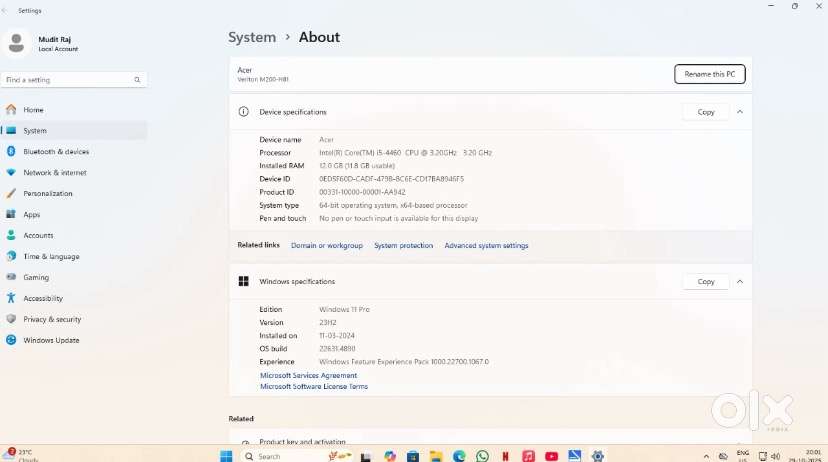Viewport: 828px width, 462px height.
Task: Click the Find a setting search box
Action: click(68, 80)
